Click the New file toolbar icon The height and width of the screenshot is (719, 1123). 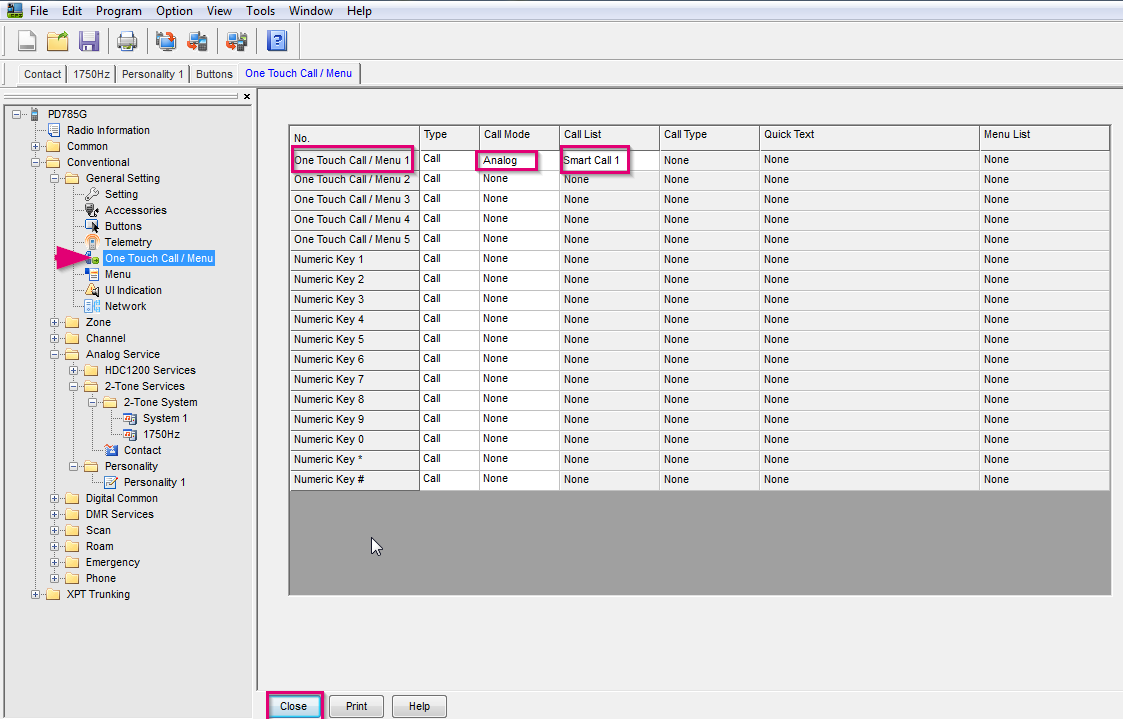pos(26,42)
